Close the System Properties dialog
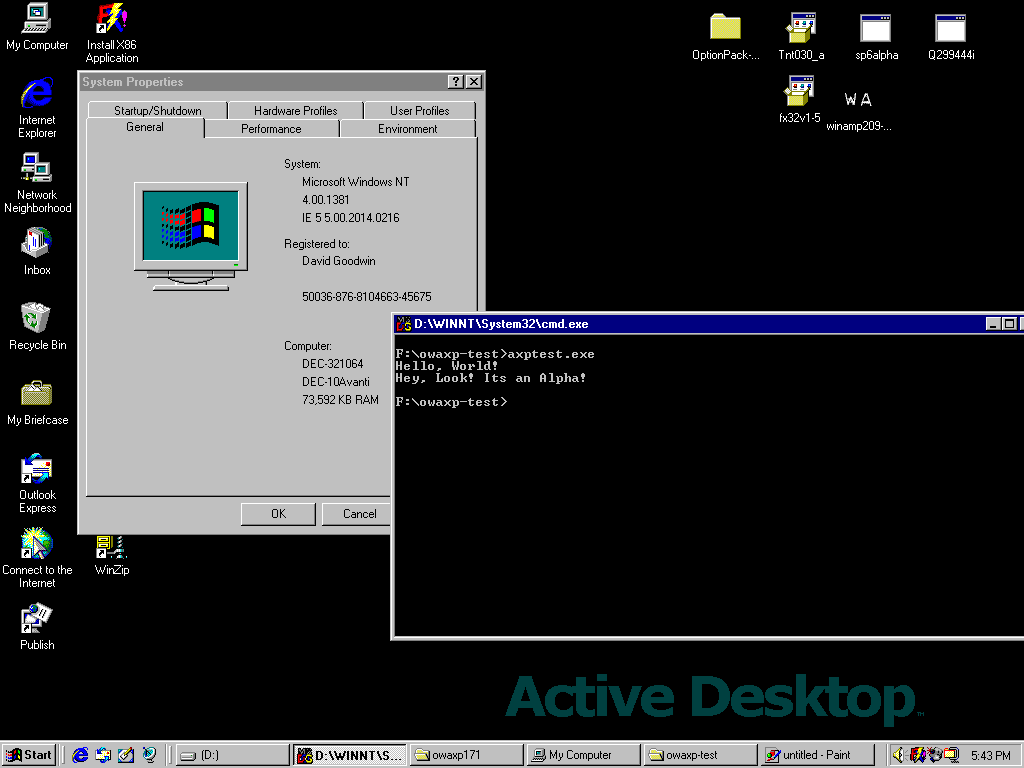The width and height of the screenshot is (1024, 768). pyautogui.click(x=474, y=82)
